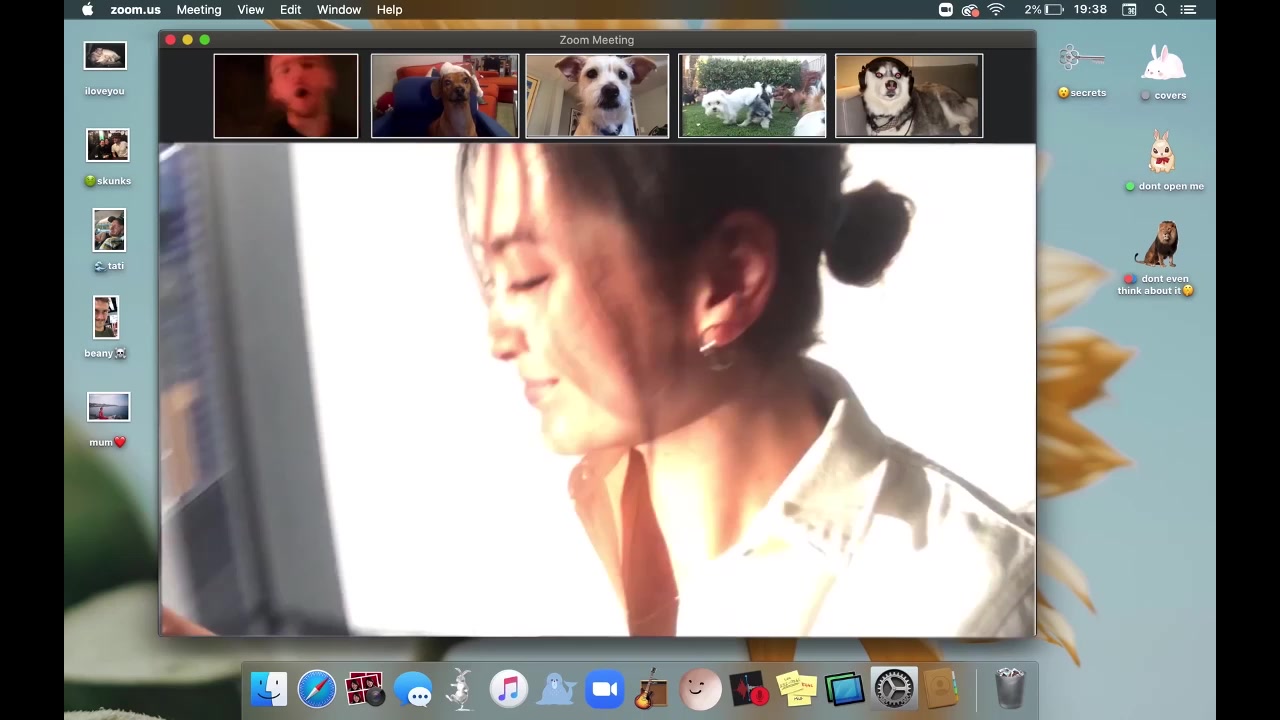Open the Meeting menu
Screen dimensions: 1280x720
[198, 10]
